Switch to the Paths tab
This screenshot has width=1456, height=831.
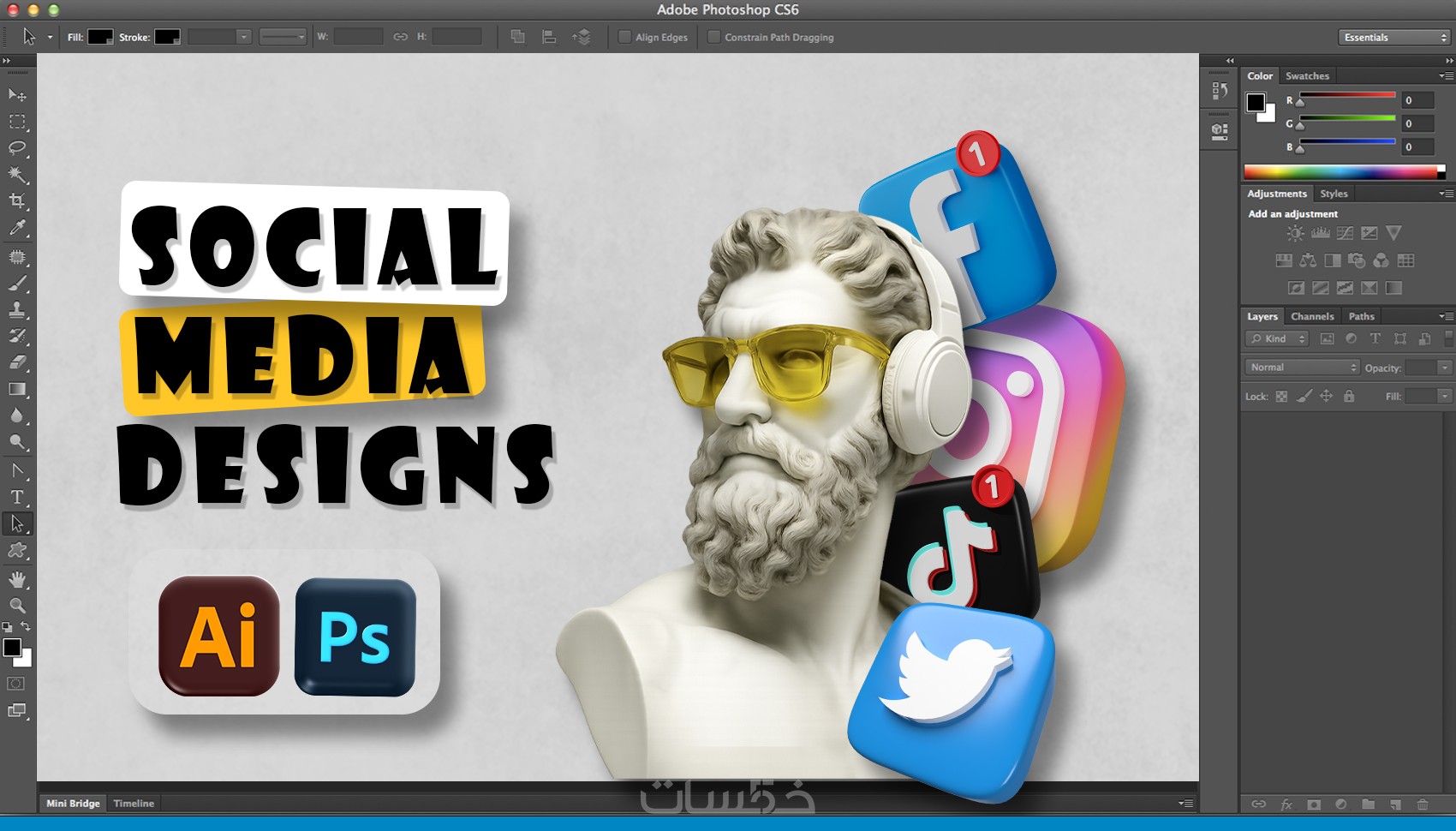click(x=1361, y=316)
